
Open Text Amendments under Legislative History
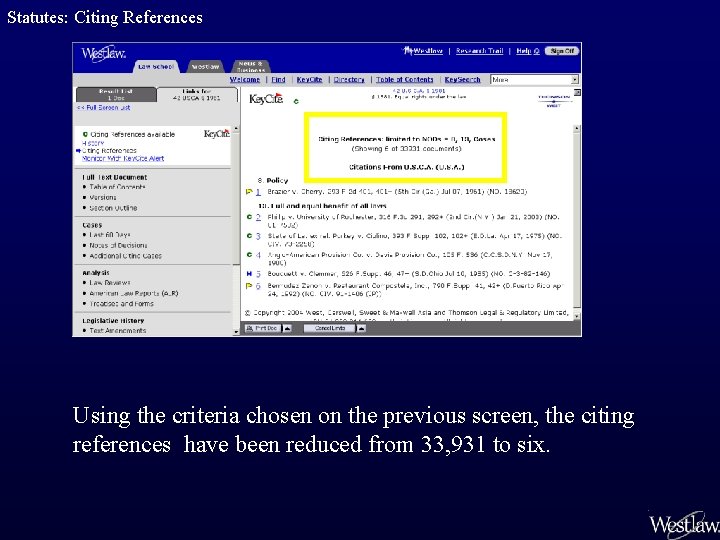tap(118, 330)
